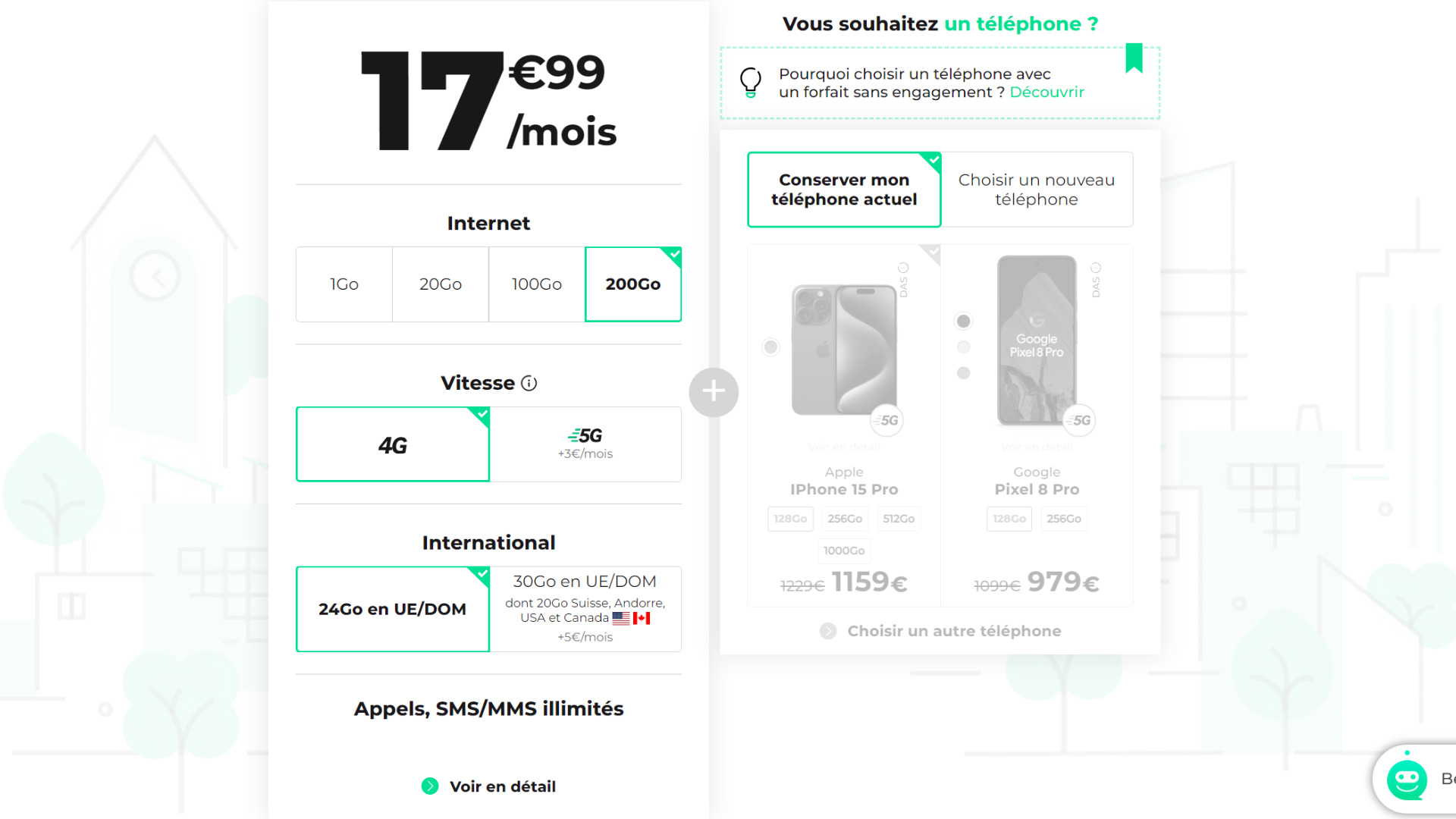Open the chatbot assistant icon
The image size is (1456, 819).
(x=1407, y=779)
